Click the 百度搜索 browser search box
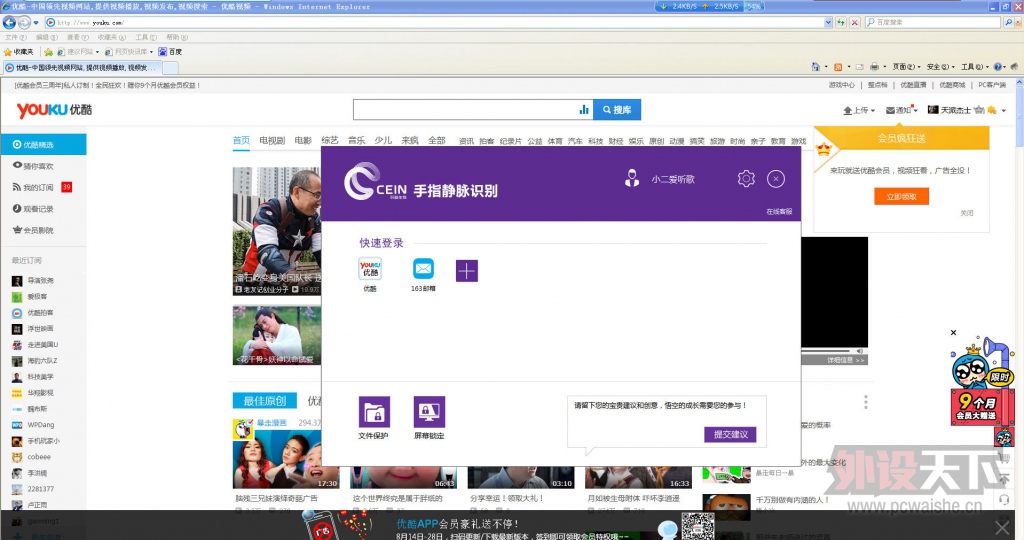Image resolution: width=1024 pixels, height=540 pixels. 934,22
